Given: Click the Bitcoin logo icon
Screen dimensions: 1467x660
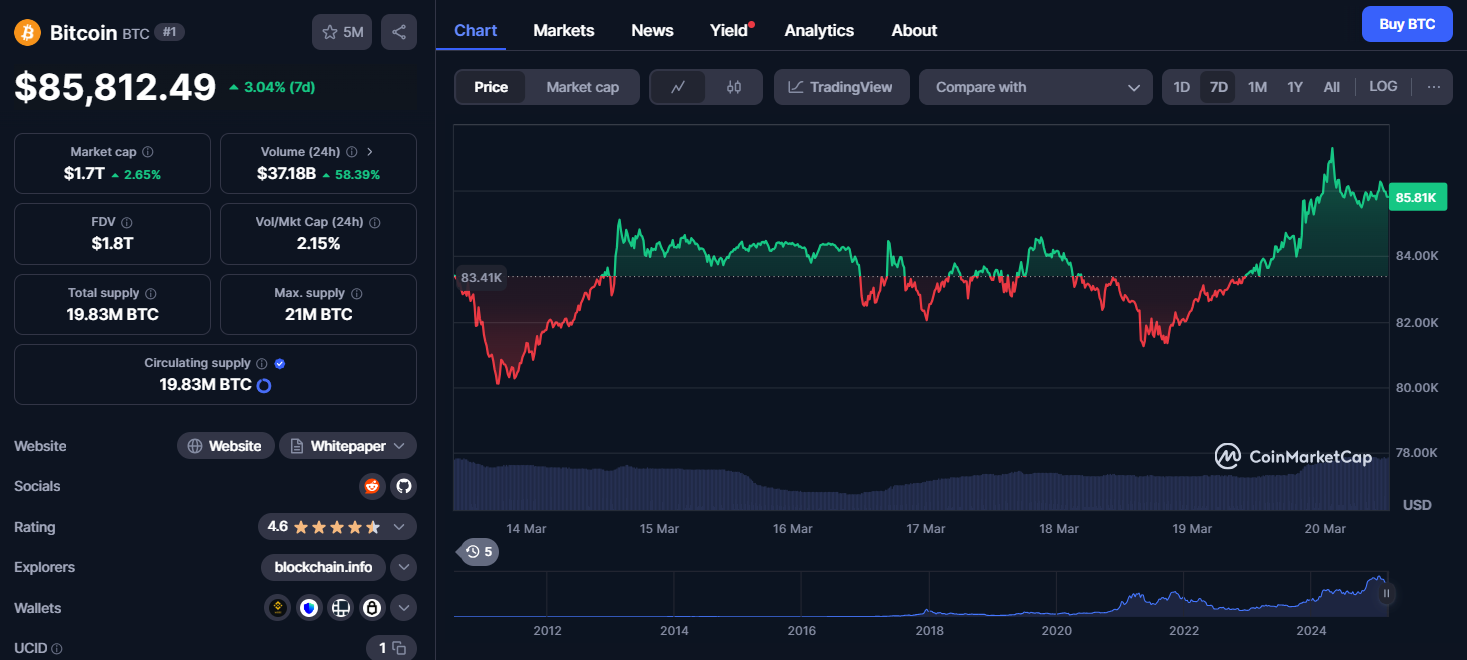Looking at the screenshot, I should click(27, 33).
